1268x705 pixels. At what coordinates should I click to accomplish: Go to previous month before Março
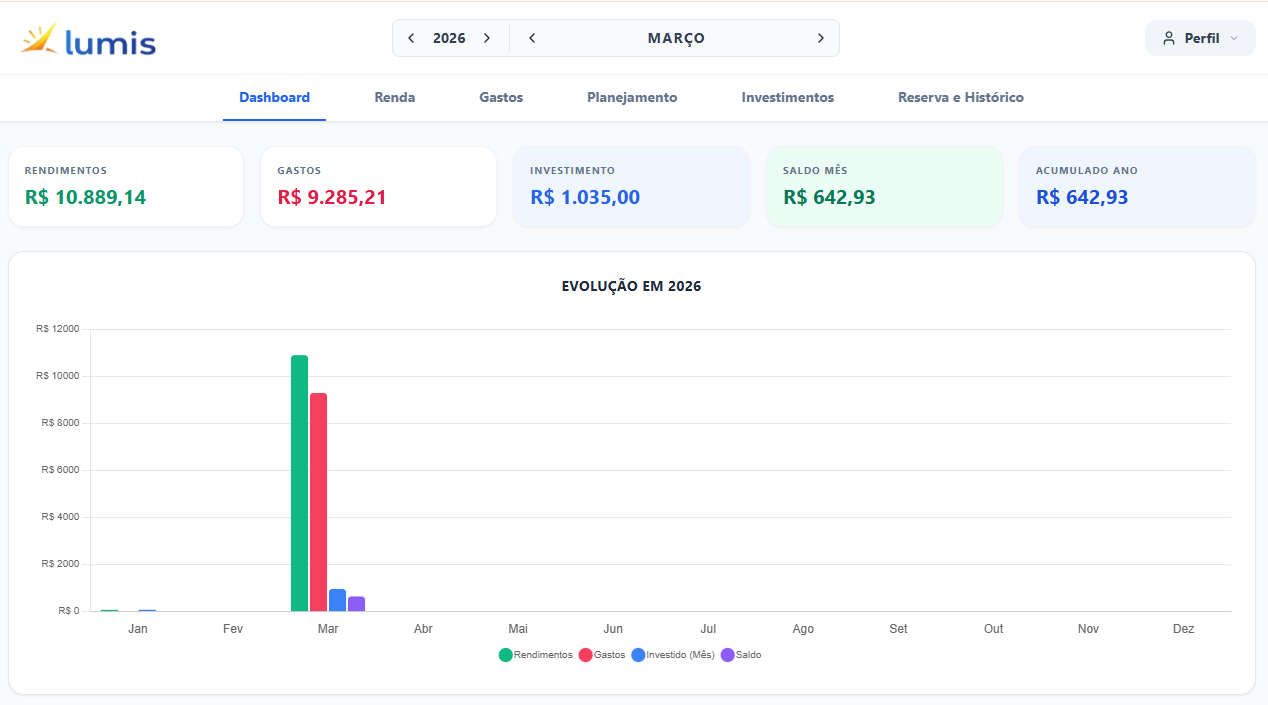tap(532, 38)
